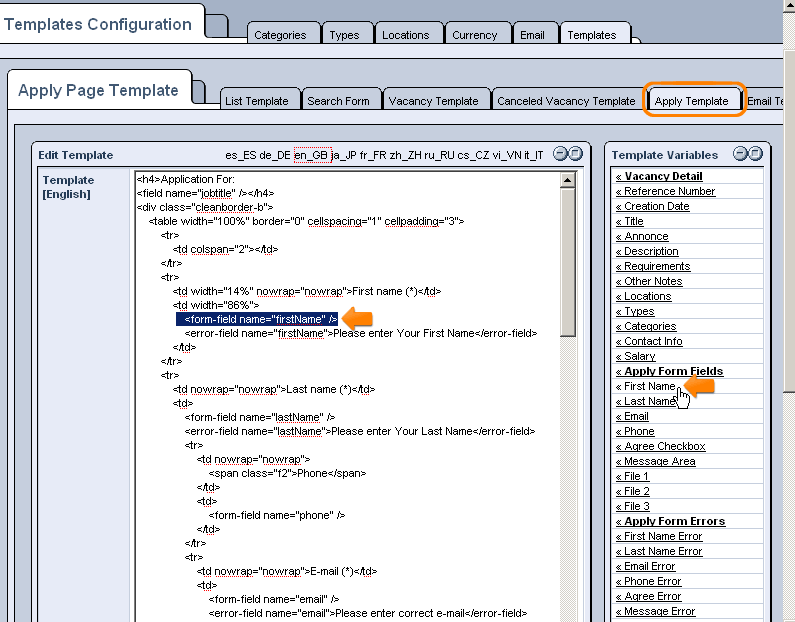
Task: Collapse the Edit Template panel with the minus icon
Action: tap(560, 154)
